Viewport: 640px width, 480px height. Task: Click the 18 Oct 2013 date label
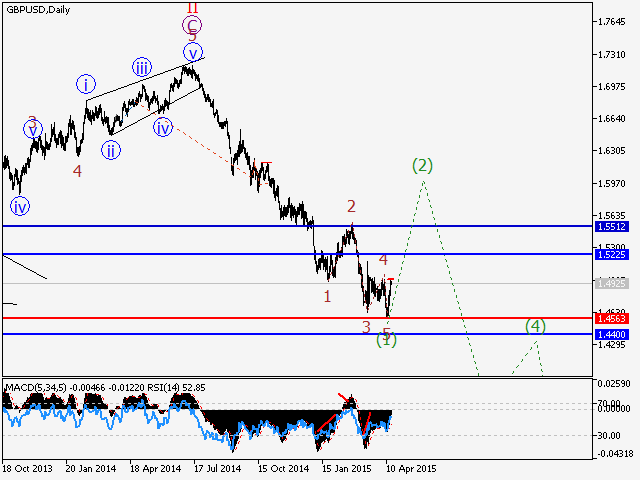(x=27, y=469)
